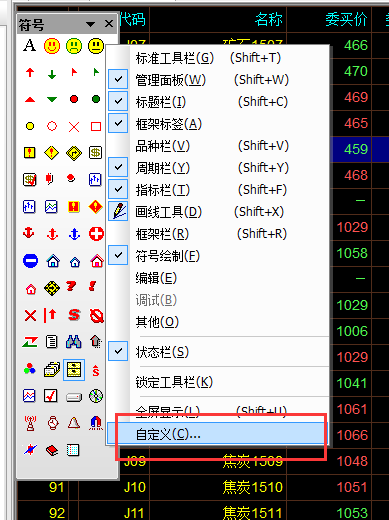Open the 符号 panel dropdown arrow
Viewport: 389px width, 520px height.
pyautogui.click(x=90, y=24)
